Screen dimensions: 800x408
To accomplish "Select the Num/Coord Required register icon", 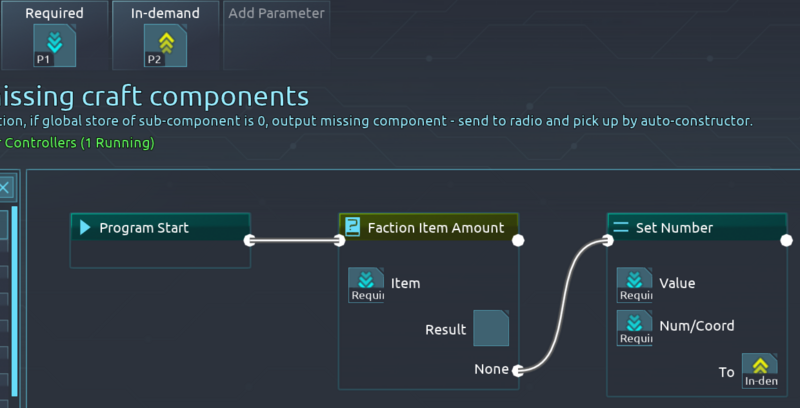I will point(634,327).
